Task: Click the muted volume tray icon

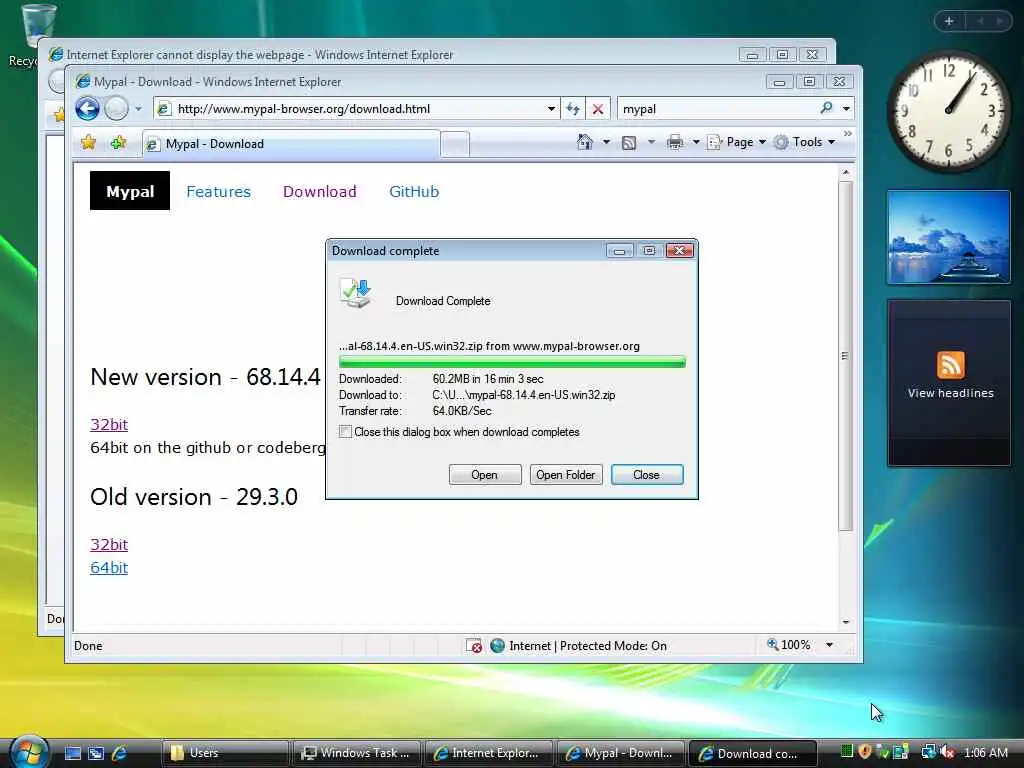Action: [x=947, y=752]
